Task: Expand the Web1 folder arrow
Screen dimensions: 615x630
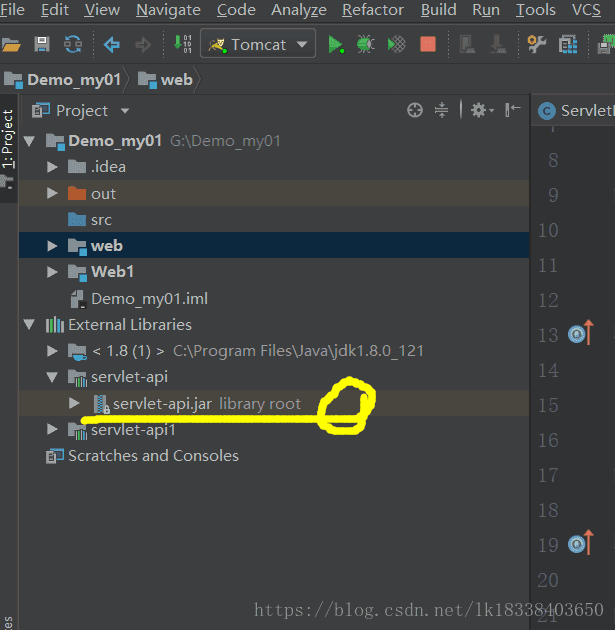Action: [52, 272]
